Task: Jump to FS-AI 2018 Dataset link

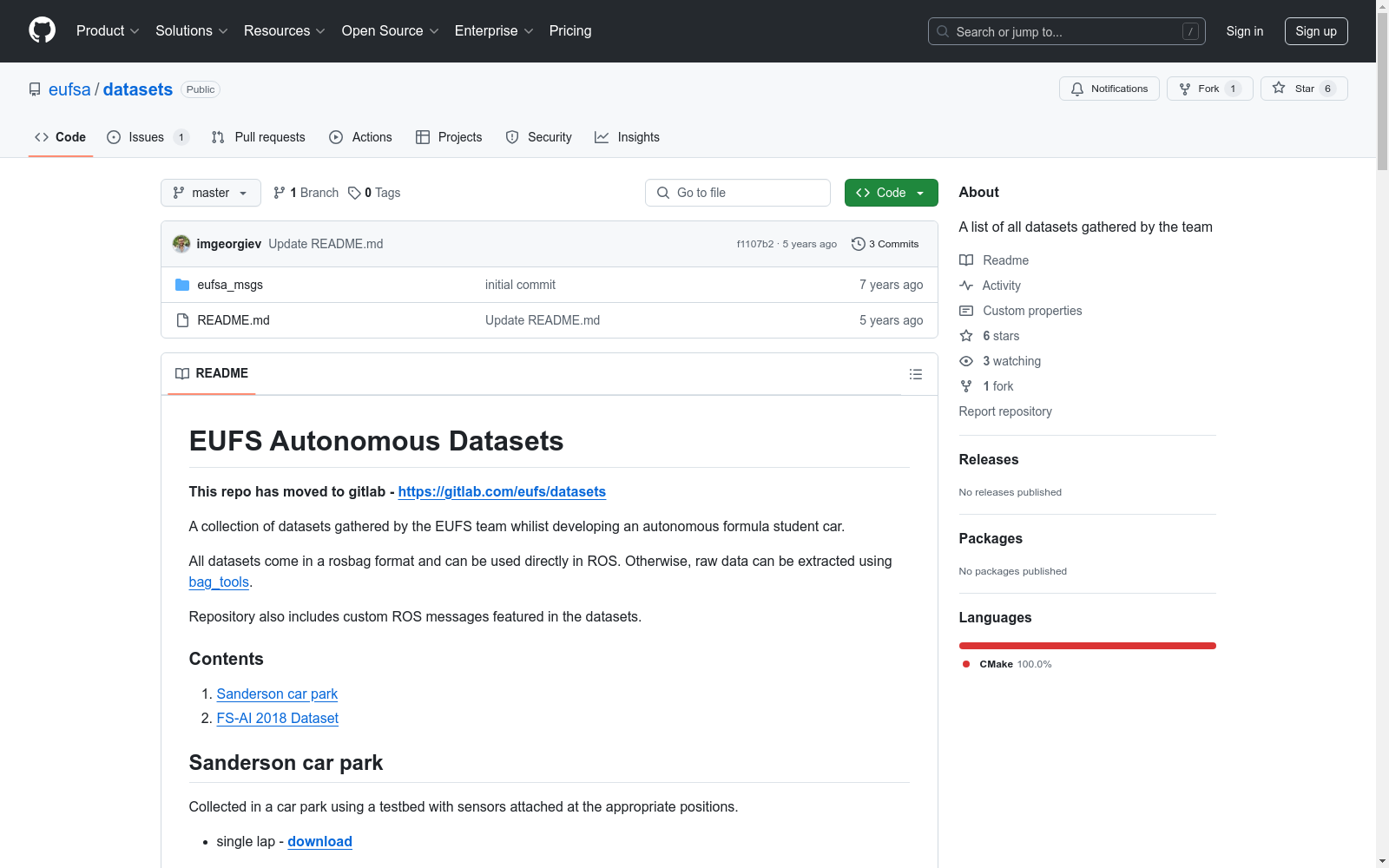Action: (278, 718)
